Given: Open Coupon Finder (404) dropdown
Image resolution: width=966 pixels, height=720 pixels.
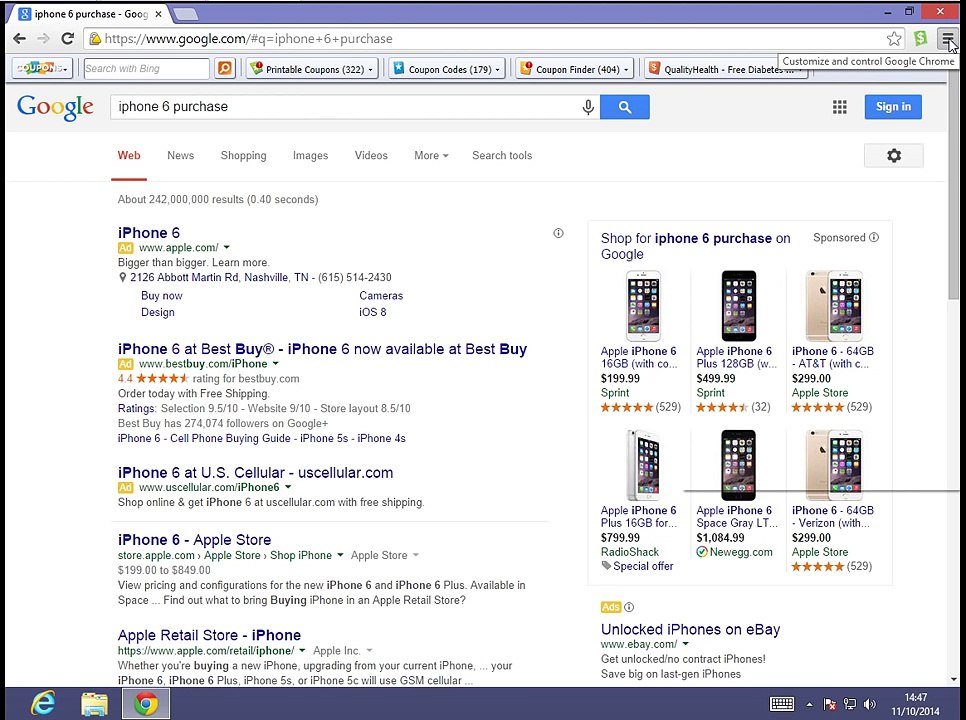Looking at the screenshot, I should click(575, 69).
